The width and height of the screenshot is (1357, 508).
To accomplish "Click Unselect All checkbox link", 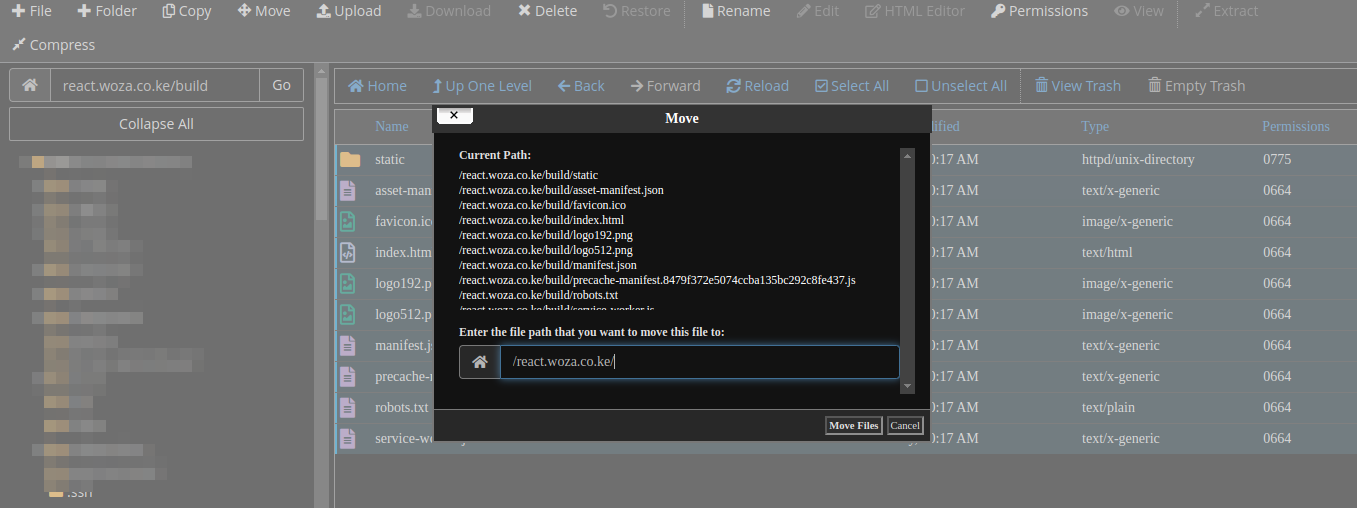I will 961,86.
